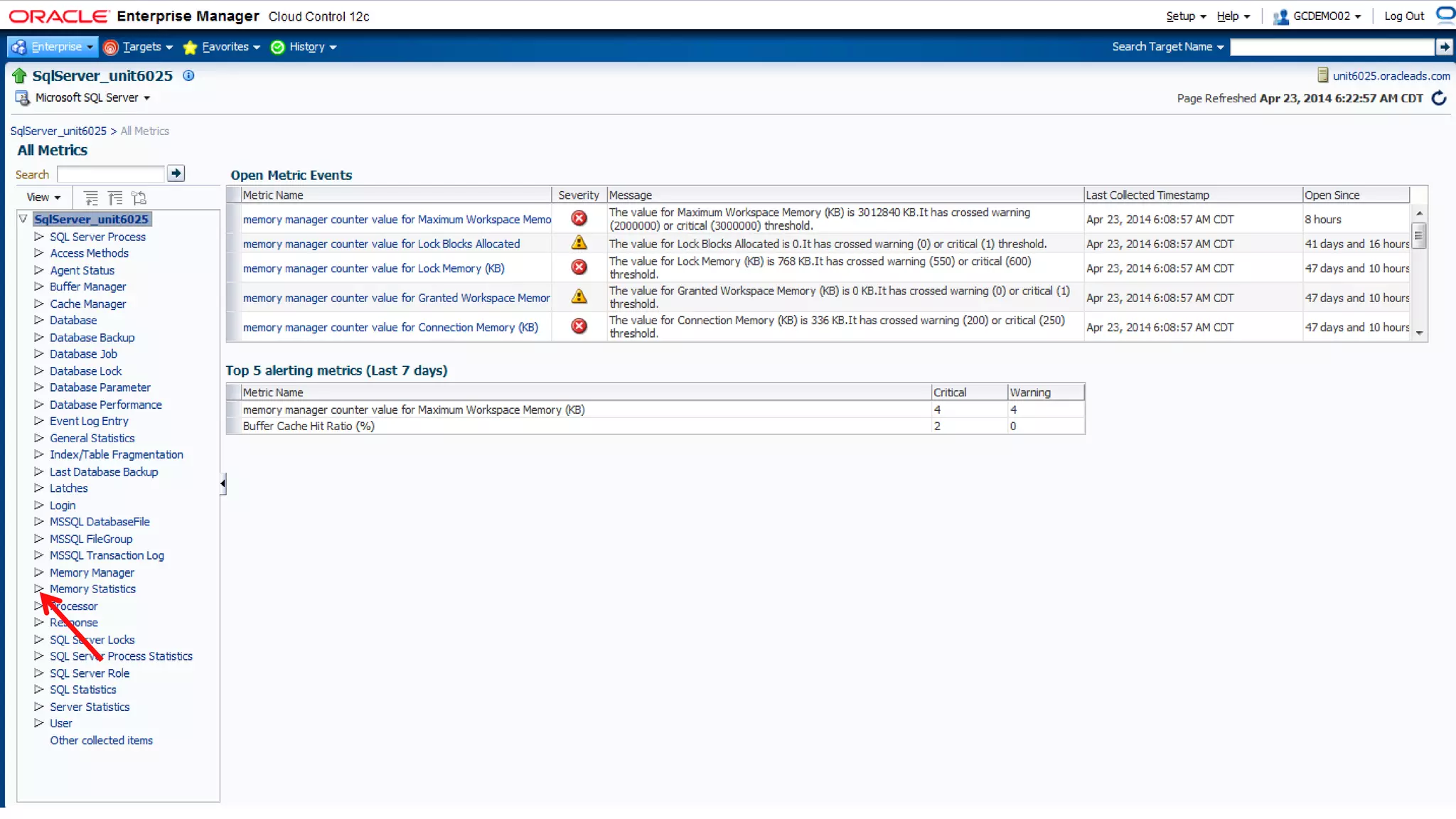Image resolution: width=1456 pixels, height=819 pixels.
Task: Click the Microsoft SQL Server target icon
Action: pyautogui.click(x=22, y=98)
